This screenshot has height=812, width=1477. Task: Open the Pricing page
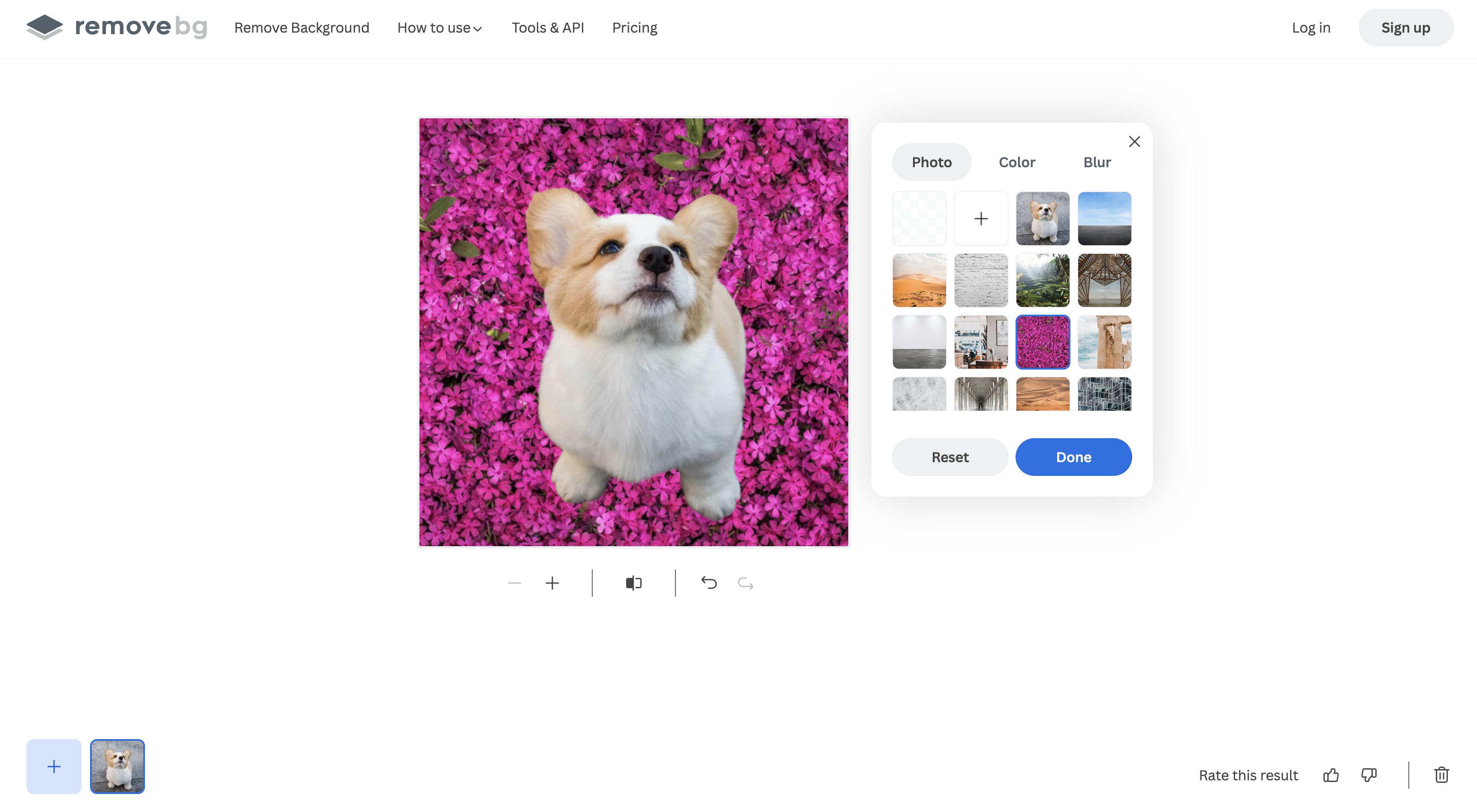click(x=634, y=27)
